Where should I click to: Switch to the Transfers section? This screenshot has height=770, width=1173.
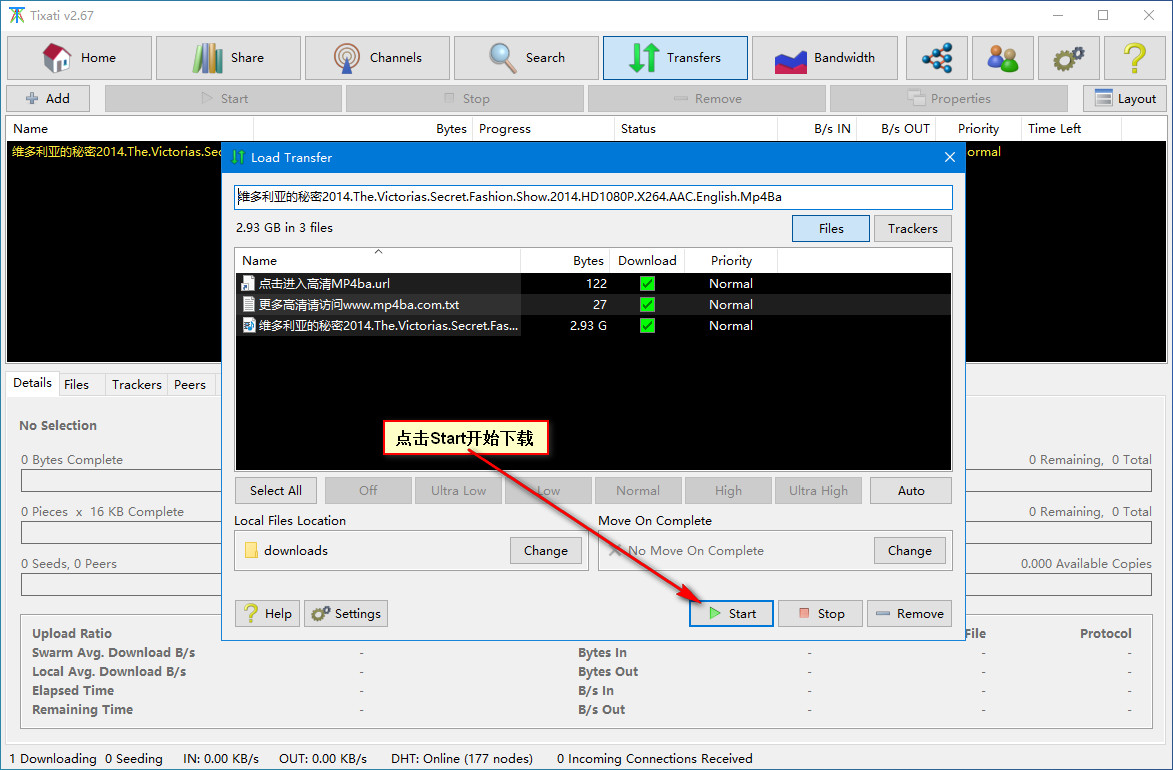pyautogui.click(x=675, y=58)
